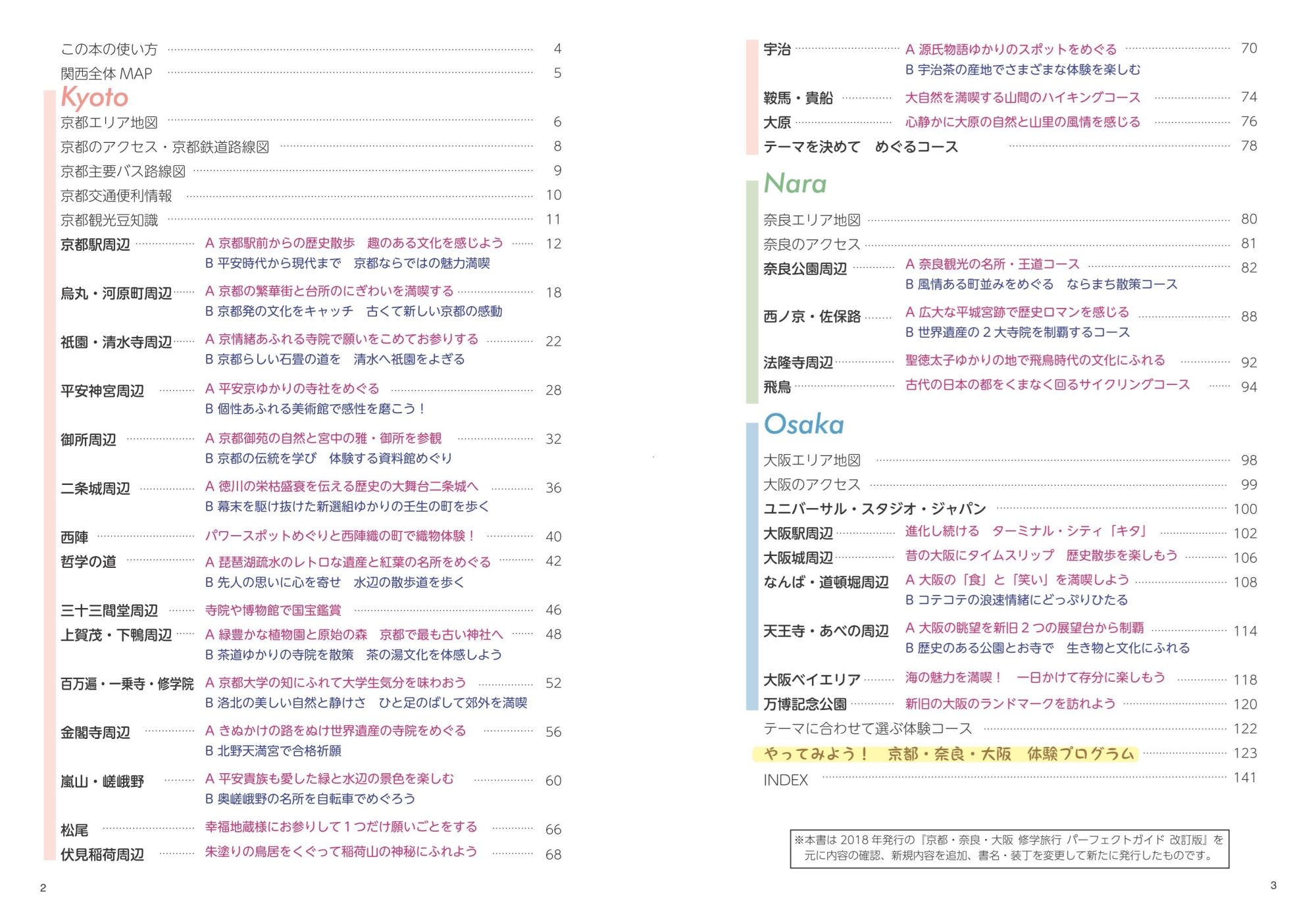Open the entry 奈良エリア地図

(x=812, y=220)
